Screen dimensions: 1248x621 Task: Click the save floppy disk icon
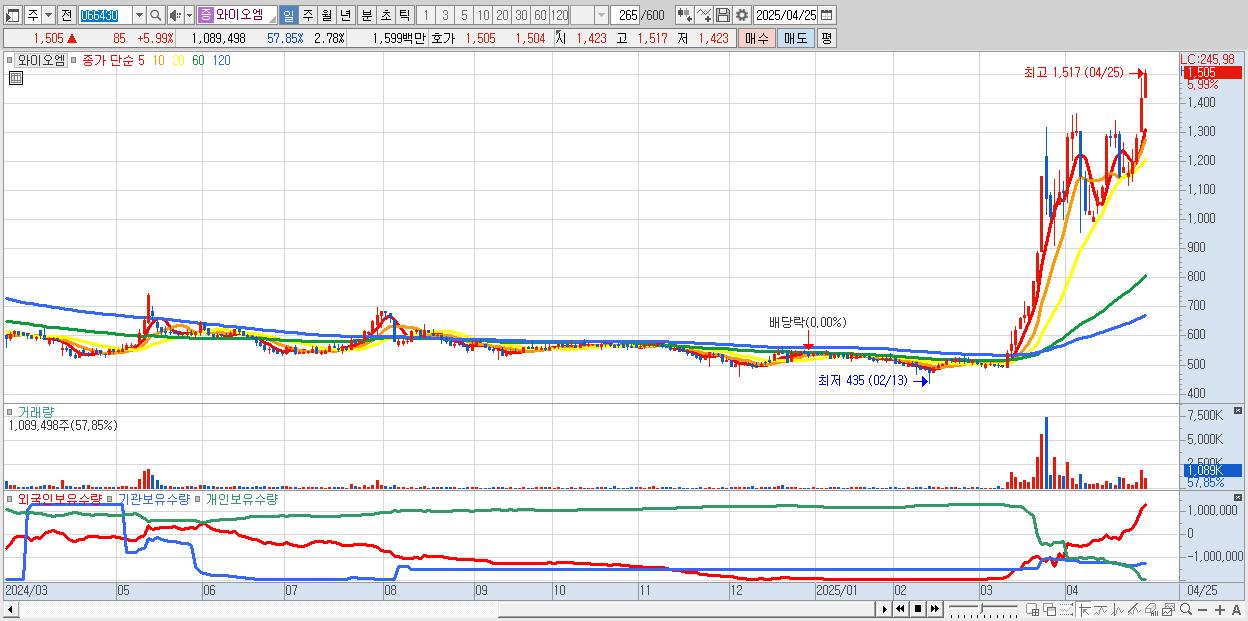[723, 15]
